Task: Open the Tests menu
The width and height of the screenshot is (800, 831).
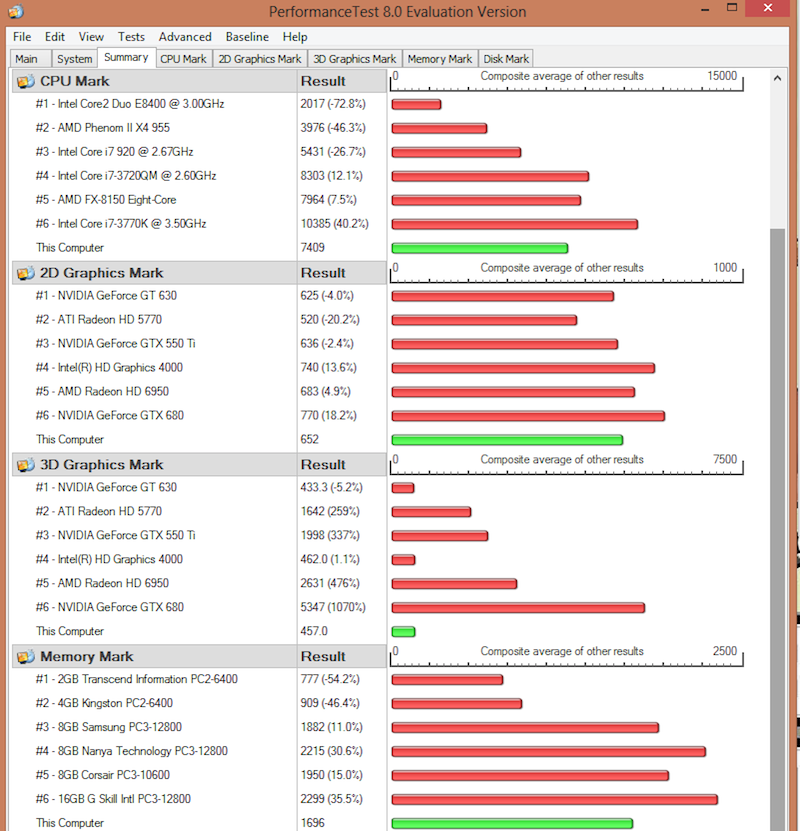Action: pyautogui.click(x=131, y=37)
